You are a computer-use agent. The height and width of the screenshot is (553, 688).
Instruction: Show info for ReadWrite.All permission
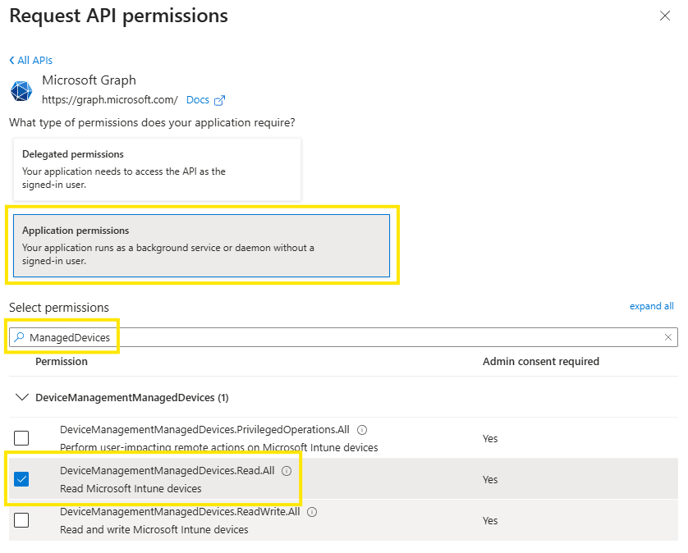(x=312, y=512)
